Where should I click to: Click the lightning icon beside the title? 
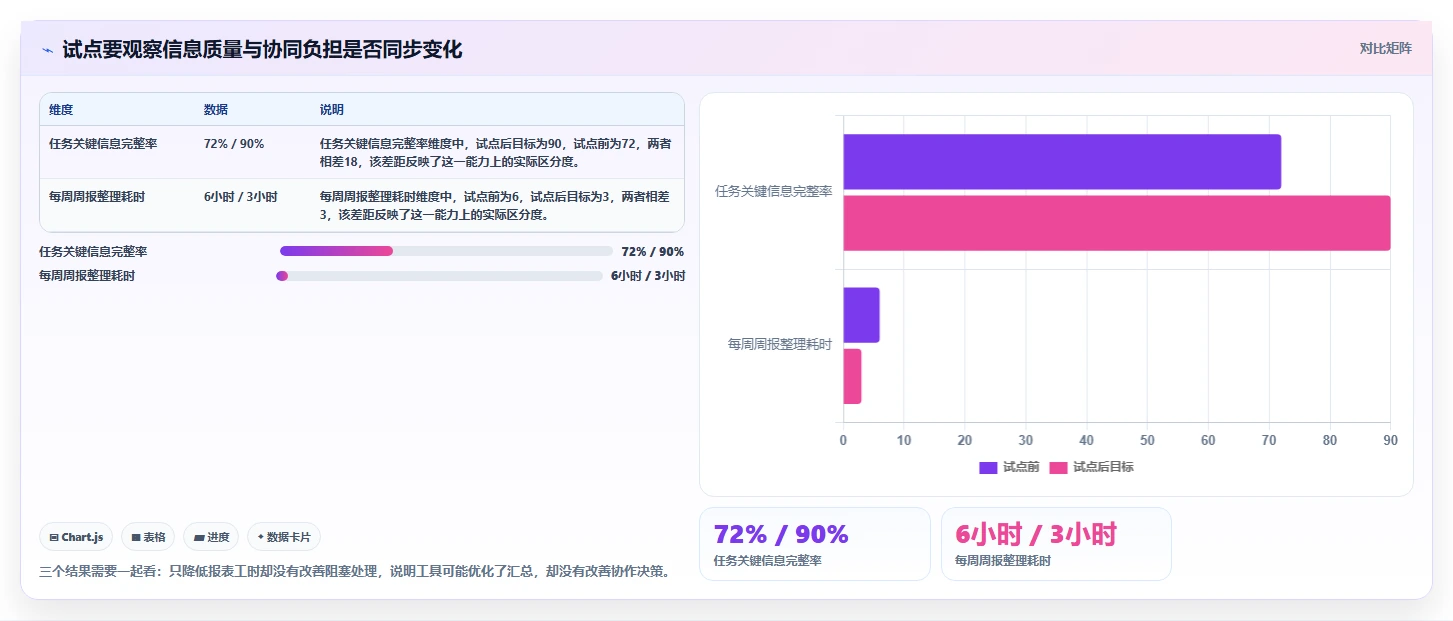pyautogui.click(x=47, y=50)
